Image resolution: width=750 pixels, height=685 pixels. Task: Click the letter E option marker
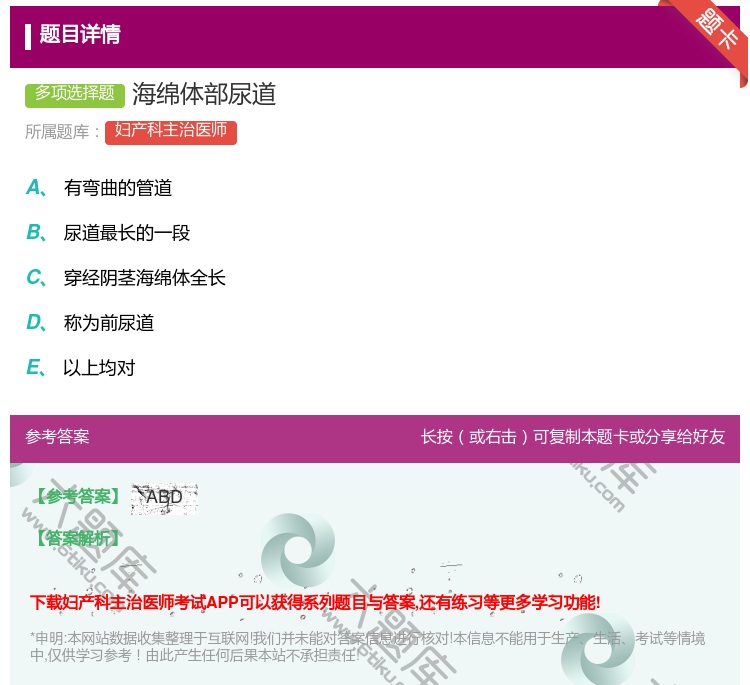pyautogui.click(x=36, y=367)
